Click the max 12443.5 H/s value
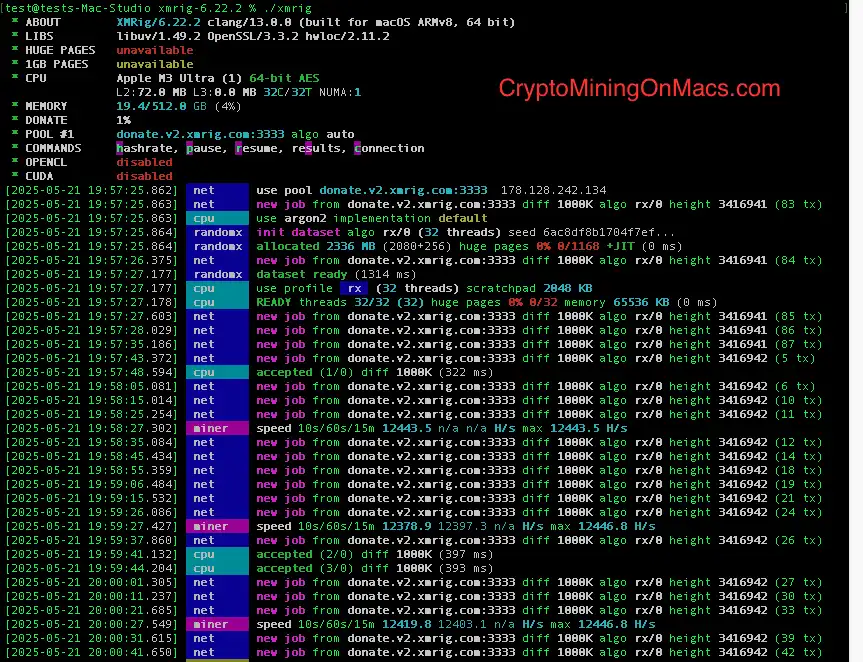 pyautogui.click(x=575, y=428)
